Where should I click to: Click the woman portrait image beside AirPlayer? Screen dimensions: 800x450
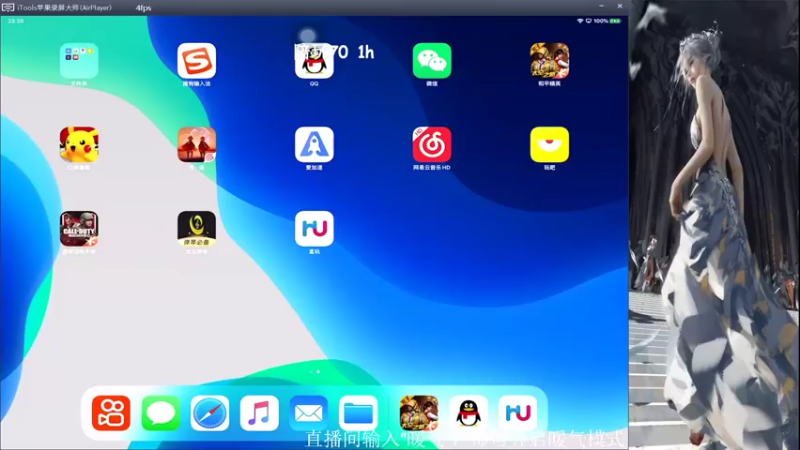(714, 225)
